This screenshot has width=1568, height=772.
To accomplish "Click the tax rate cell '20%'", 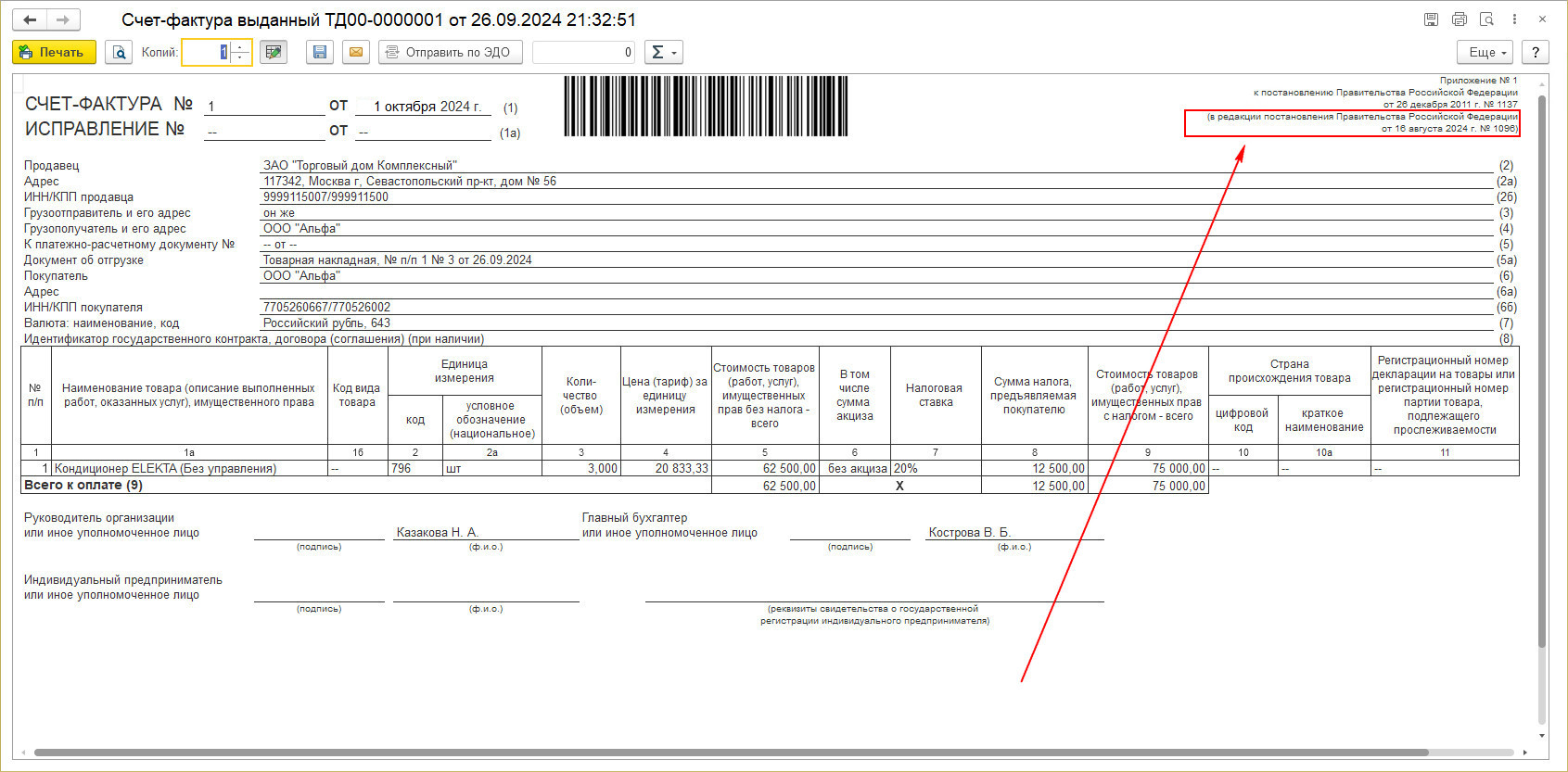I will pos(936,469).
